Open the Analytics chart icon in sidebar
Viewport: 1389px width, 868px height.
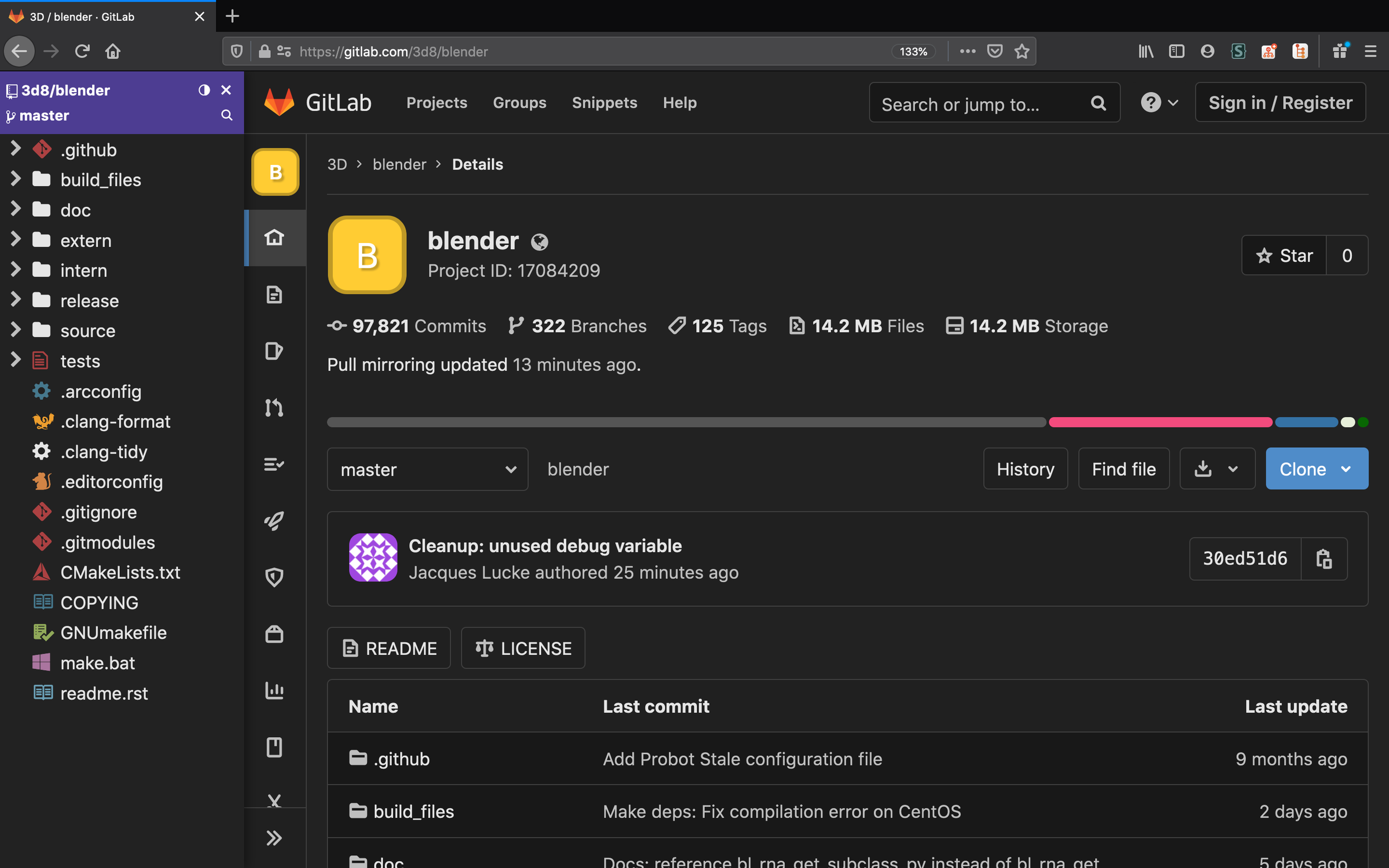(274, 690)
